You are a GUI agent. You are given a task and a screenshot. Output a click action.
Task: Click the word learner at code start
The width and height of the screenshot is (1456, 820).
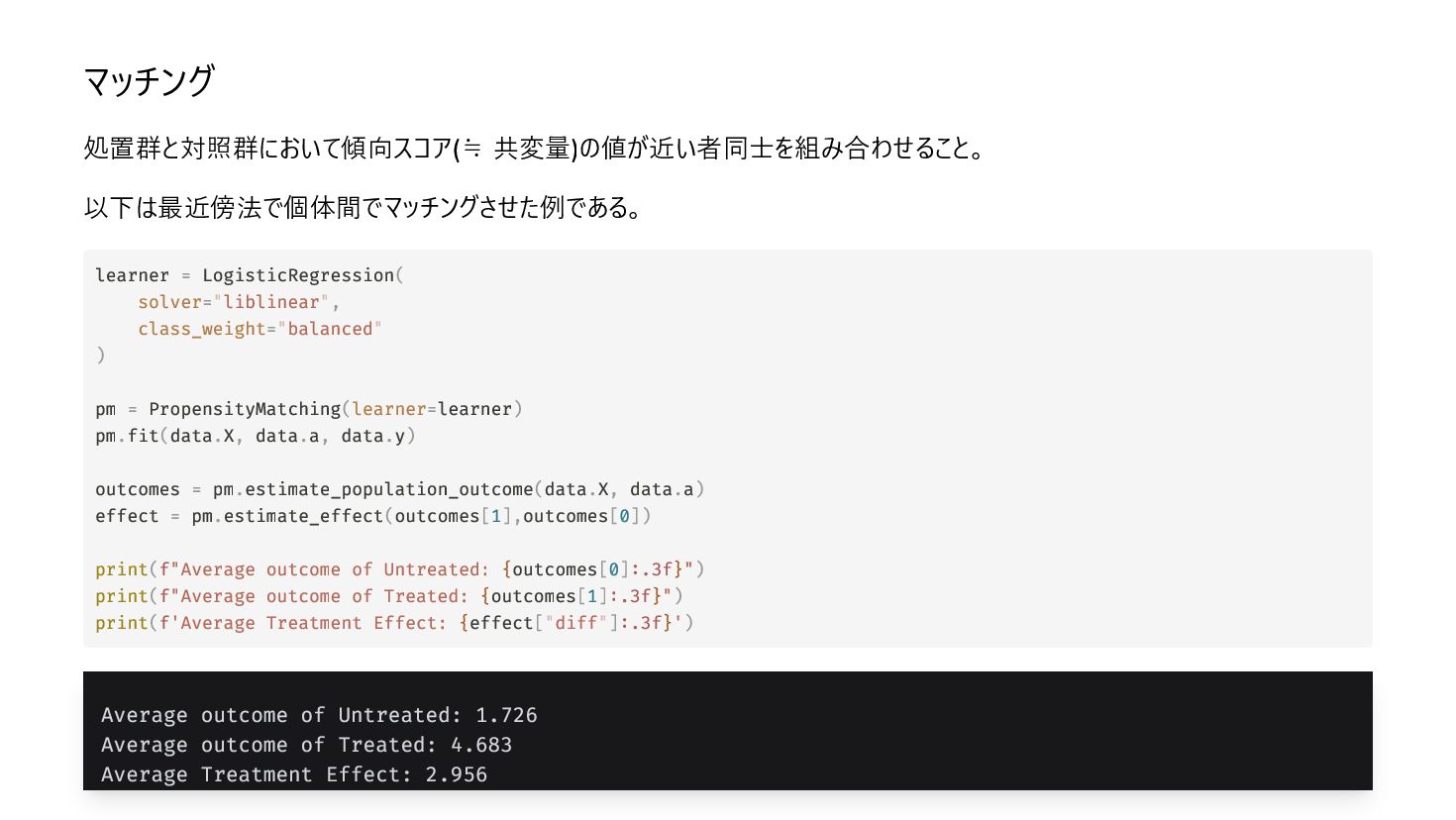coord(133,275)
